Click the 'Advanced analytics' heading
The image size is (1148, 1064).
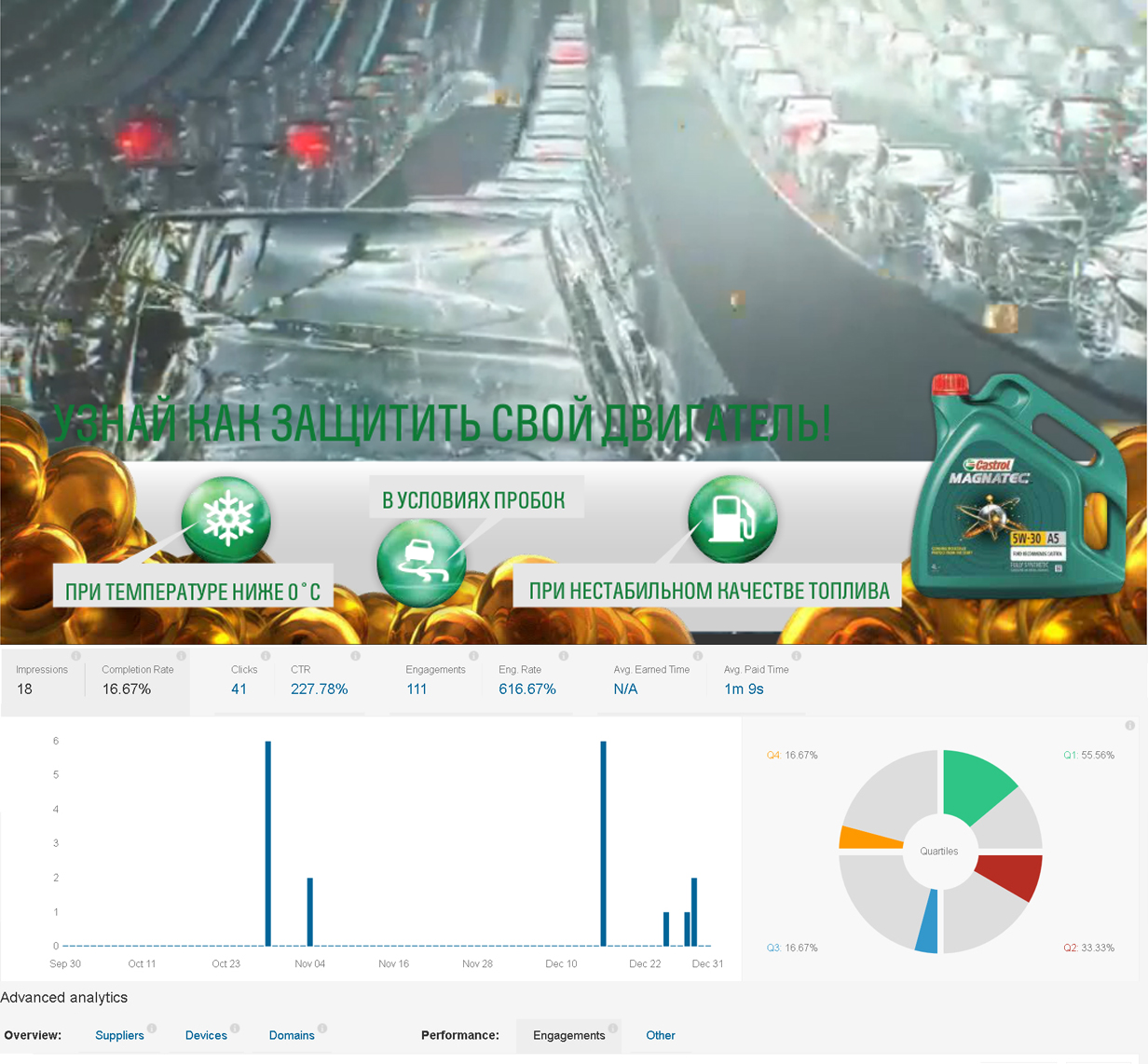(x=64, y=998)
